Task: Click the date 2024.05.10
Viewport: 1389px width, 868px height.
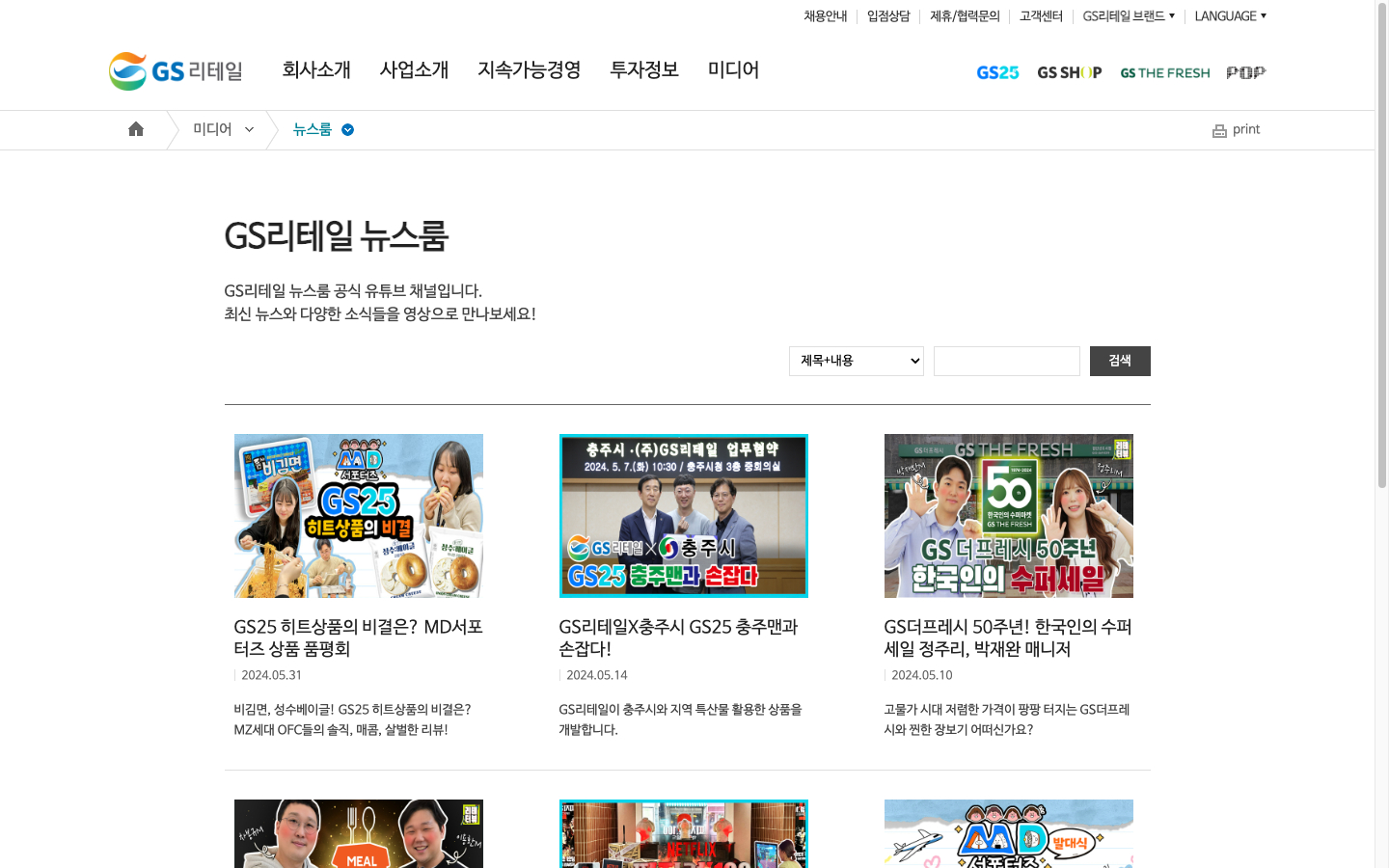Action: [x=922, y=675]
